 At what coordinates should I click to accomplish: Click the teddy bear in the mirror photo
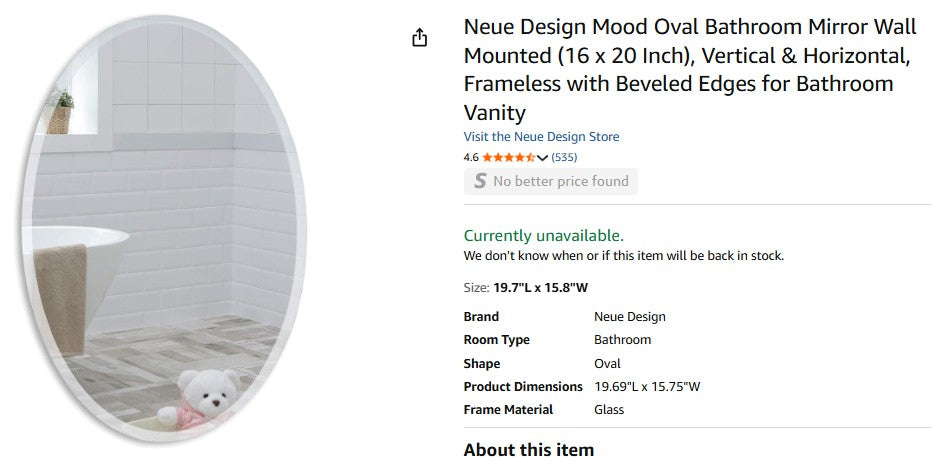(208, 398)
